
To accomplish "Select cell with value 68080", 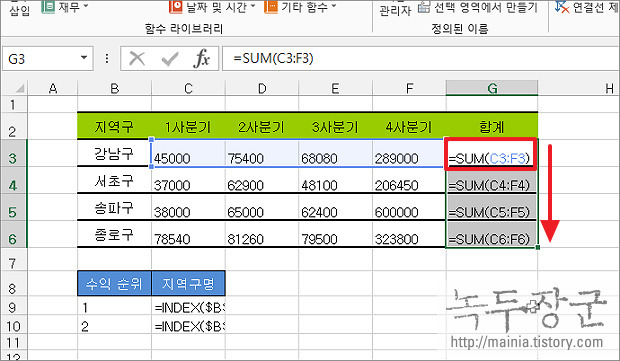I will point(335,153).
